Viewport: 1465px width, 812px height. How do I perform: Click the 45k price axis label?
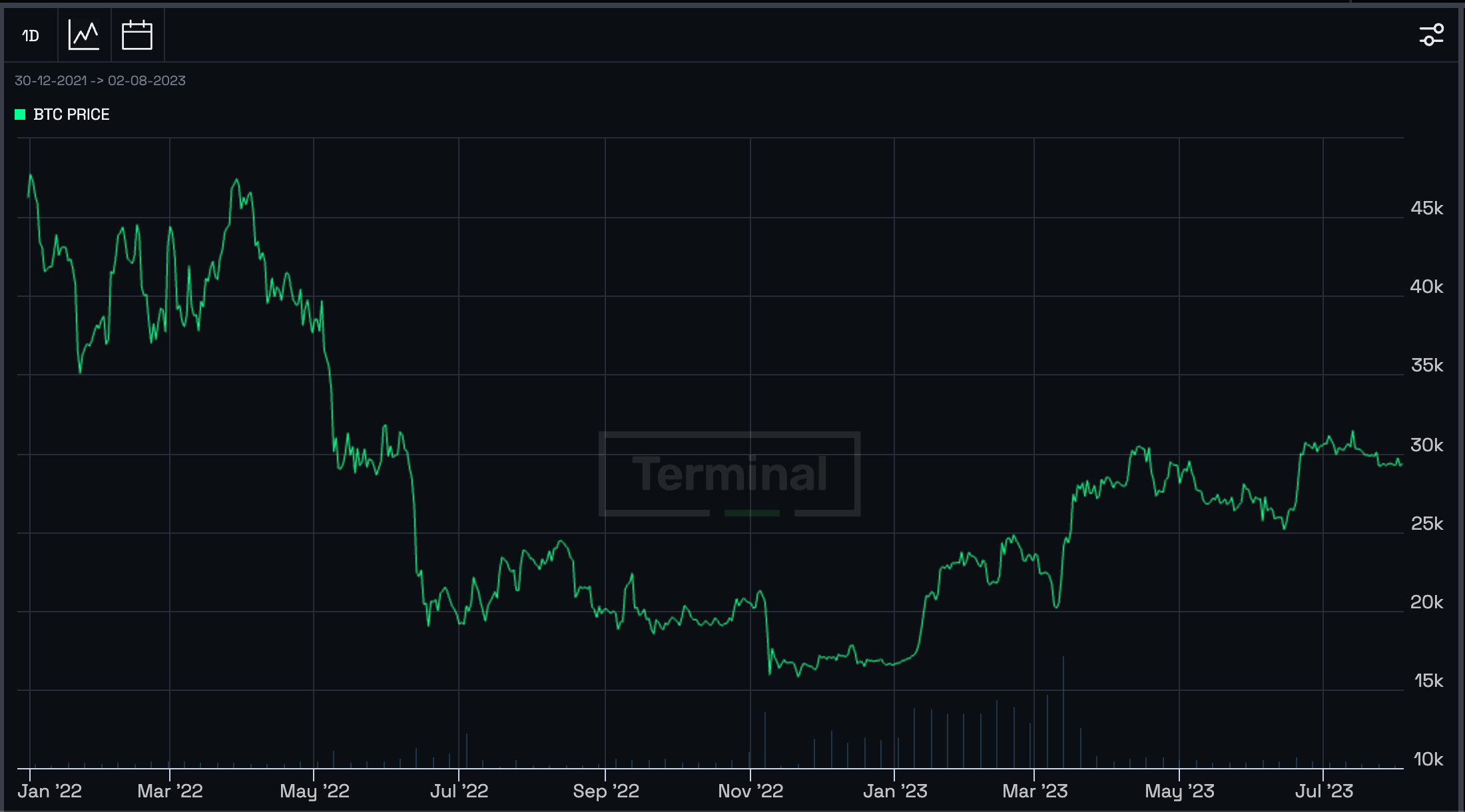[1426, 208]
